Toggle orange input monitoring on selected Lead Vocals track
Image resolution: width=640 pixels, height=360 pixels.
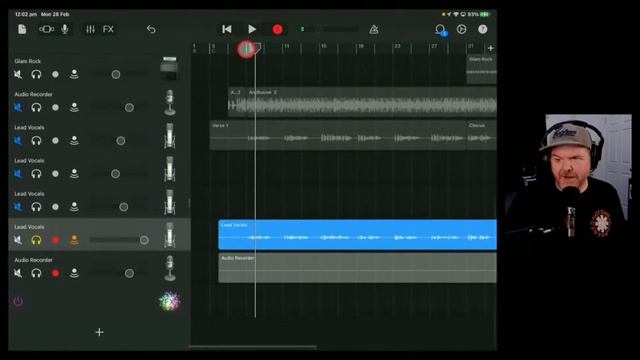(x=74, y=240)
